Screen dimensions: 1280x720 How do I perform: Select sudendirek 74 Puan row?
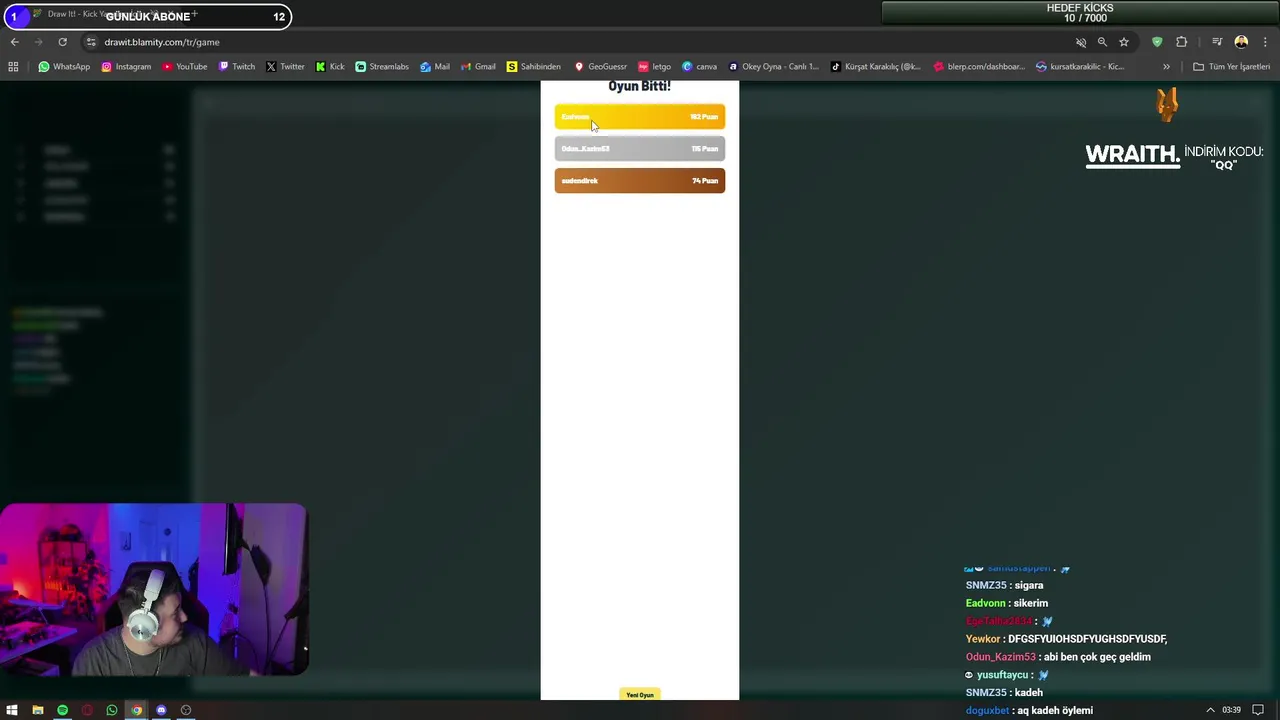(640, 181)
